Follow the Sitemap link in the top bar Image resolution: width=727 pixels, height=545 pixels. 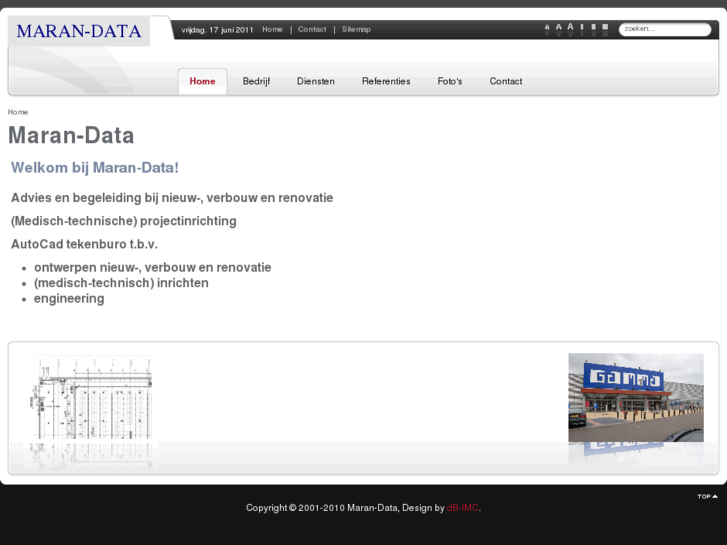(356, 29)
